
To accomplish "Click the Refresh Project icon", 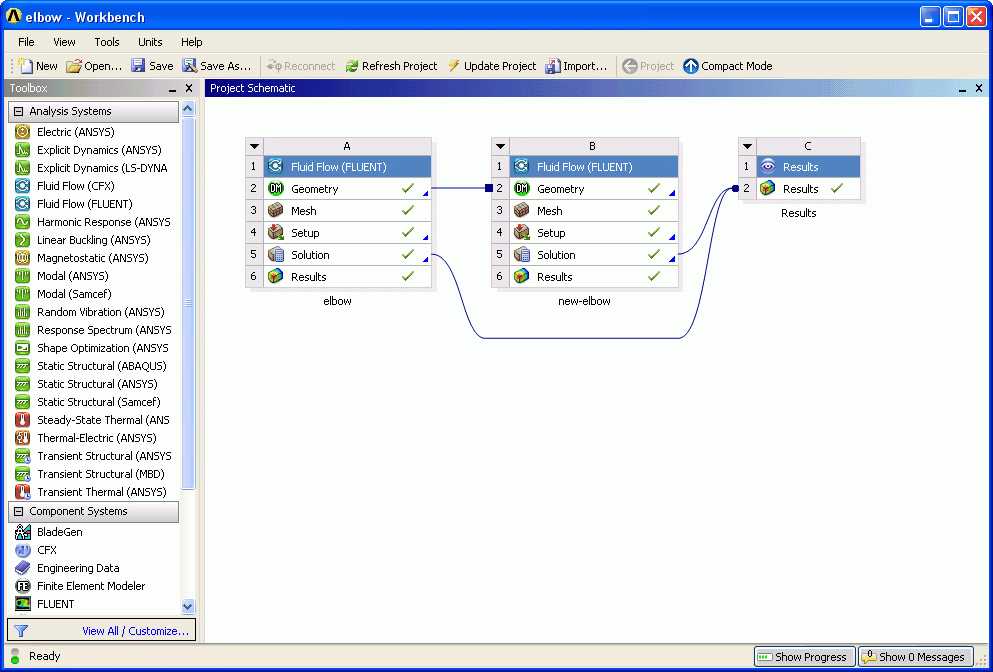I will [x=352, y=66].
